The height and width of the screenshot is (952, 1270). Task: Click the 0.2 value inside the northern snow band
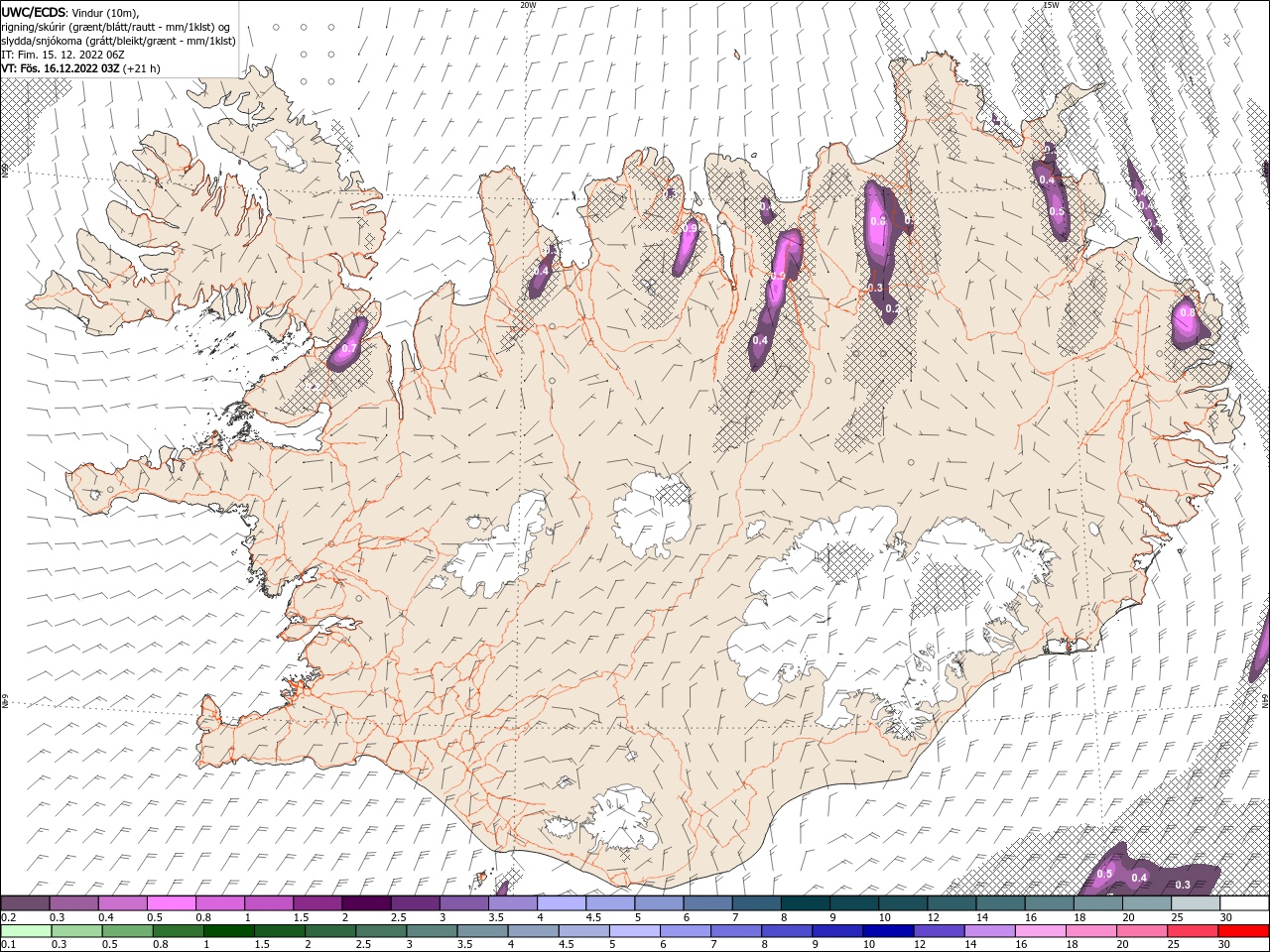point(892,308)
